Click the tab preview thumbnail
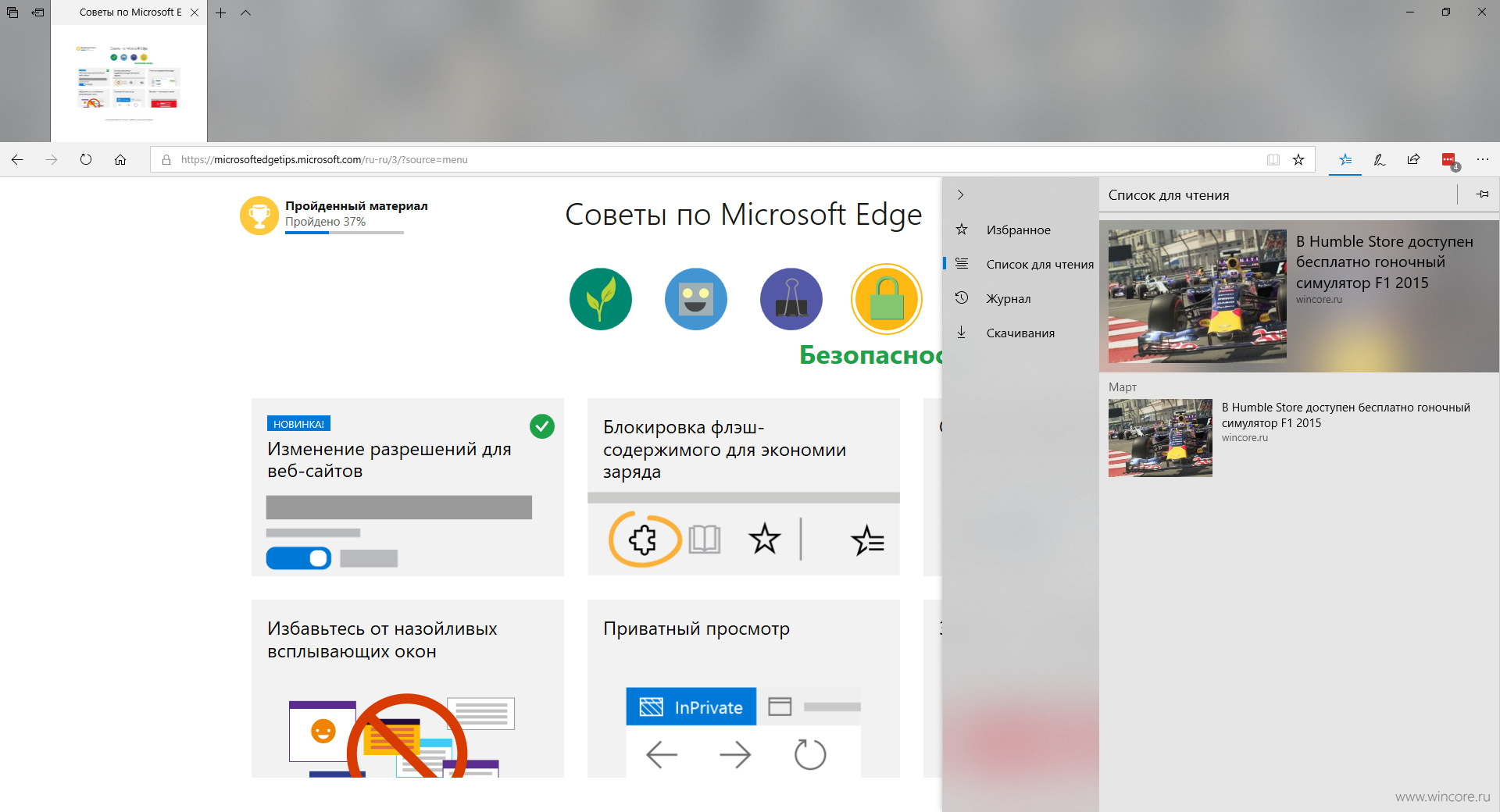1500x812 pixels. pos(129,82)
